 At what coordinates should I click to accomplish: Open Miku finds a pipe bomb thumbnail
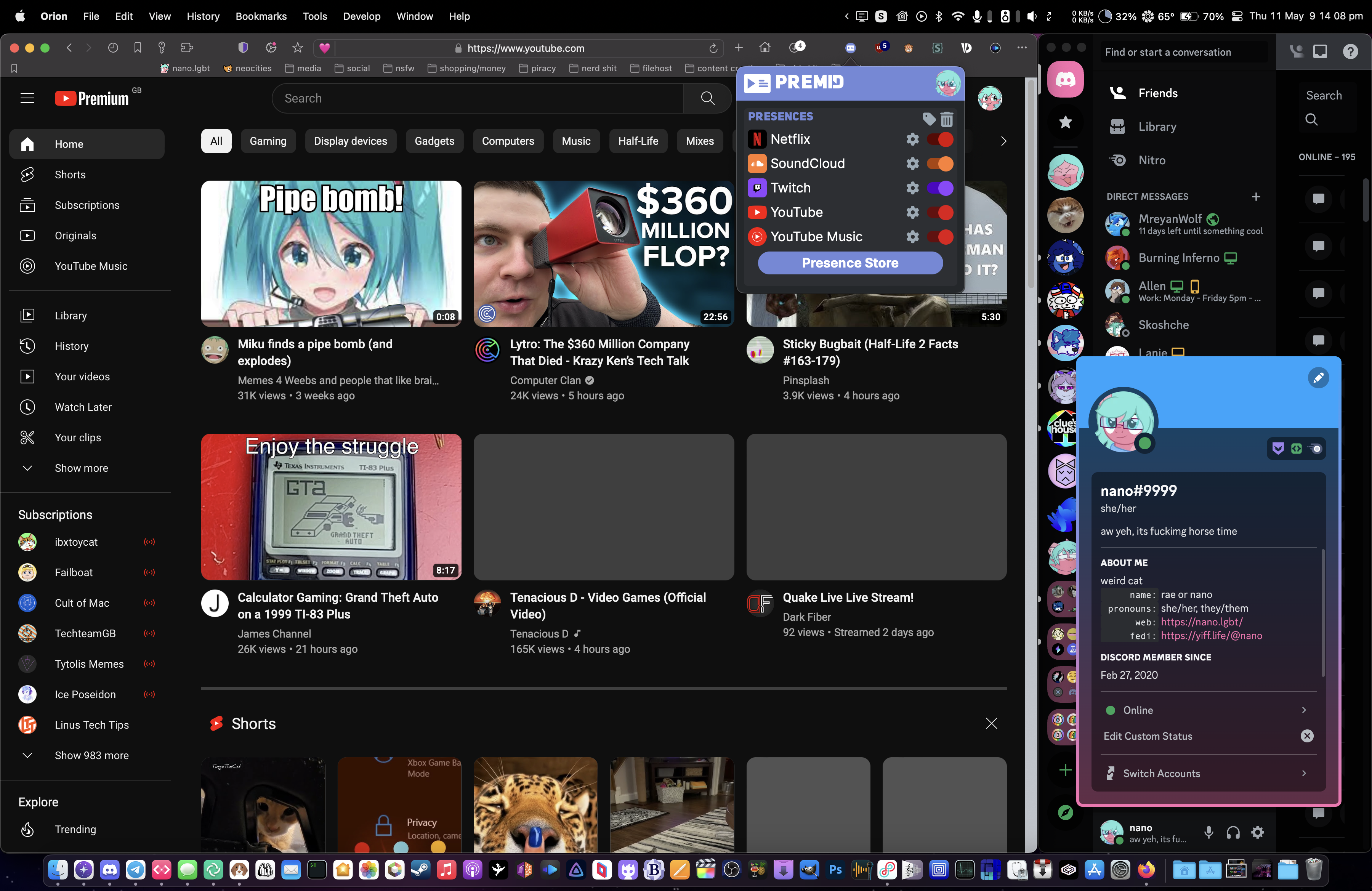pos(331,253)
